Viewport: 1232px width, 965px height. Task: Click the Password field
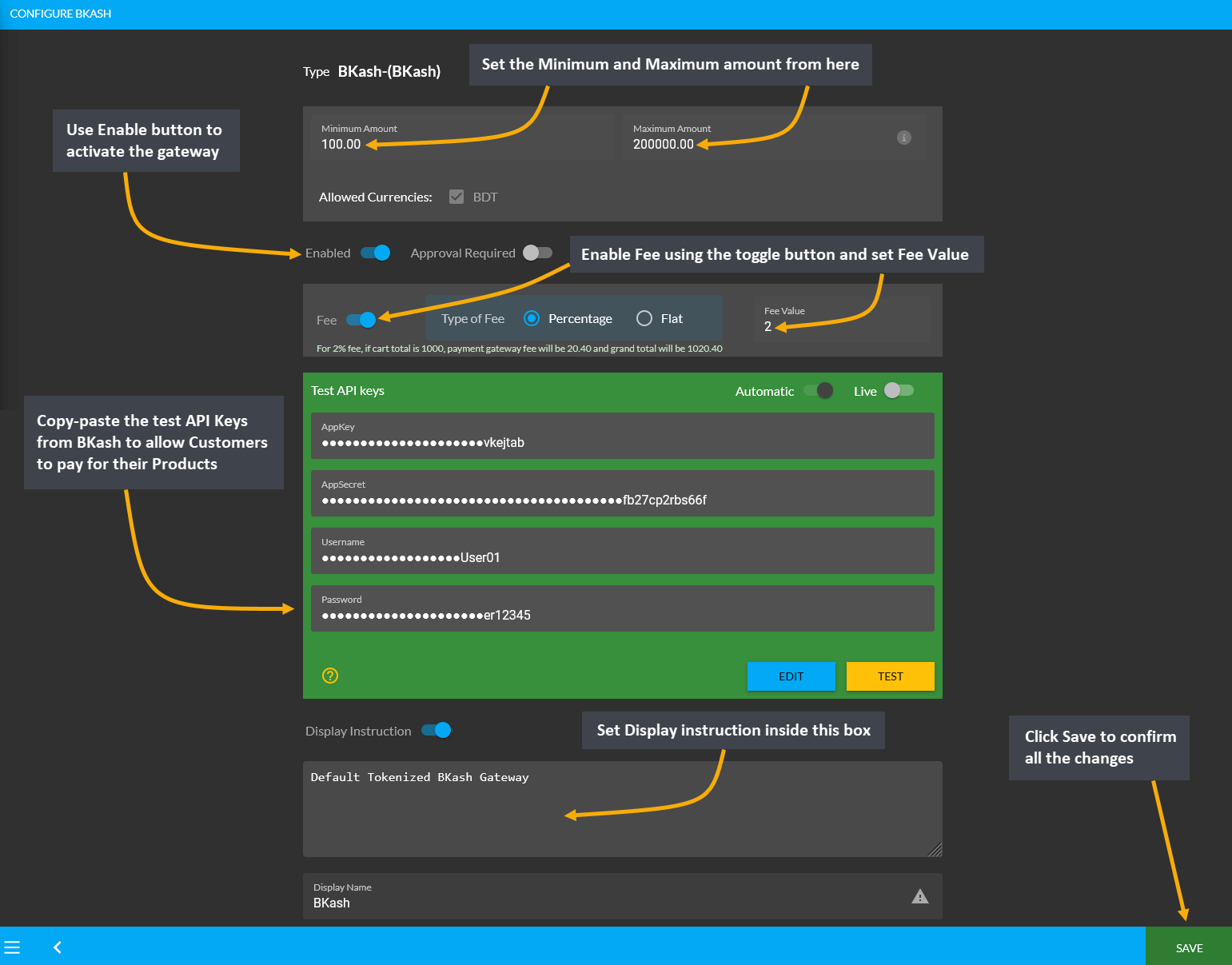[622, 608]
